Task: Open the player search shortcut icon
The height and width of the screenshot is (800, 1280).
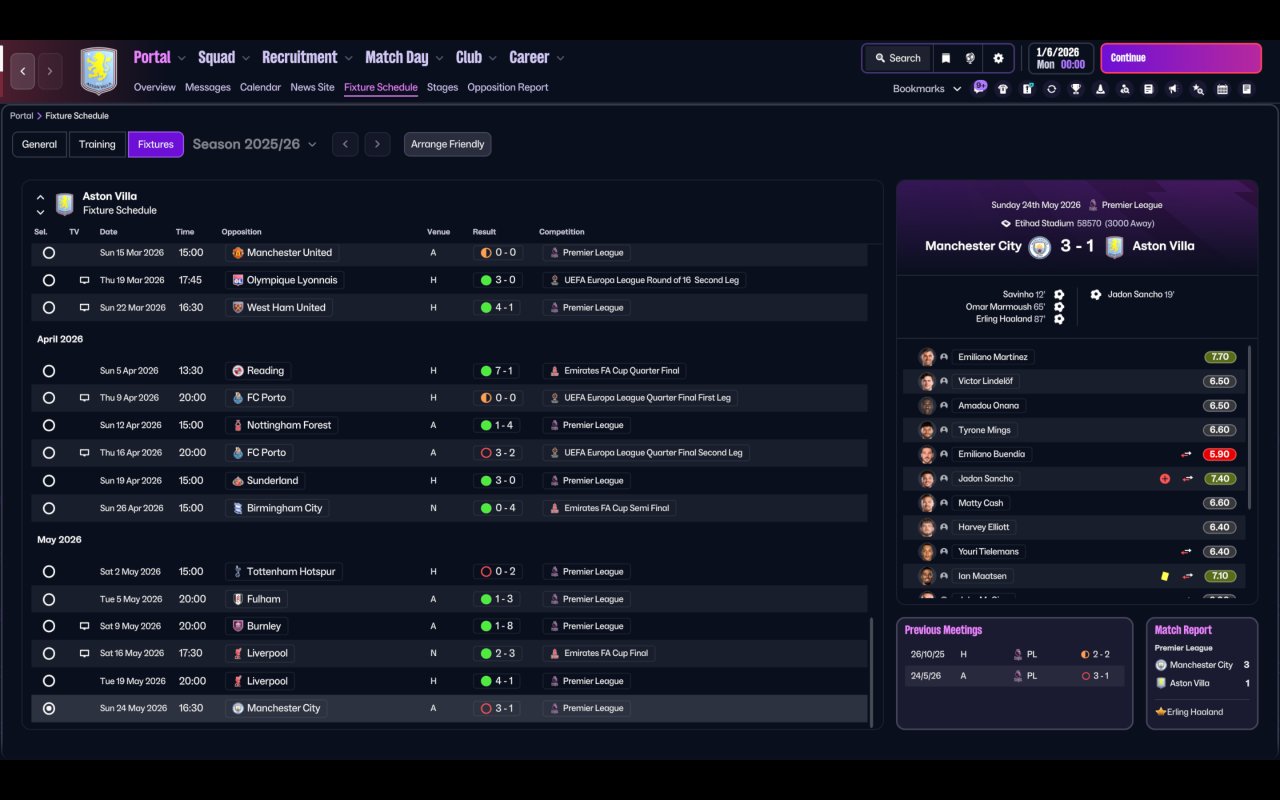Action: pyautogui.click(x=1124, y=89)
